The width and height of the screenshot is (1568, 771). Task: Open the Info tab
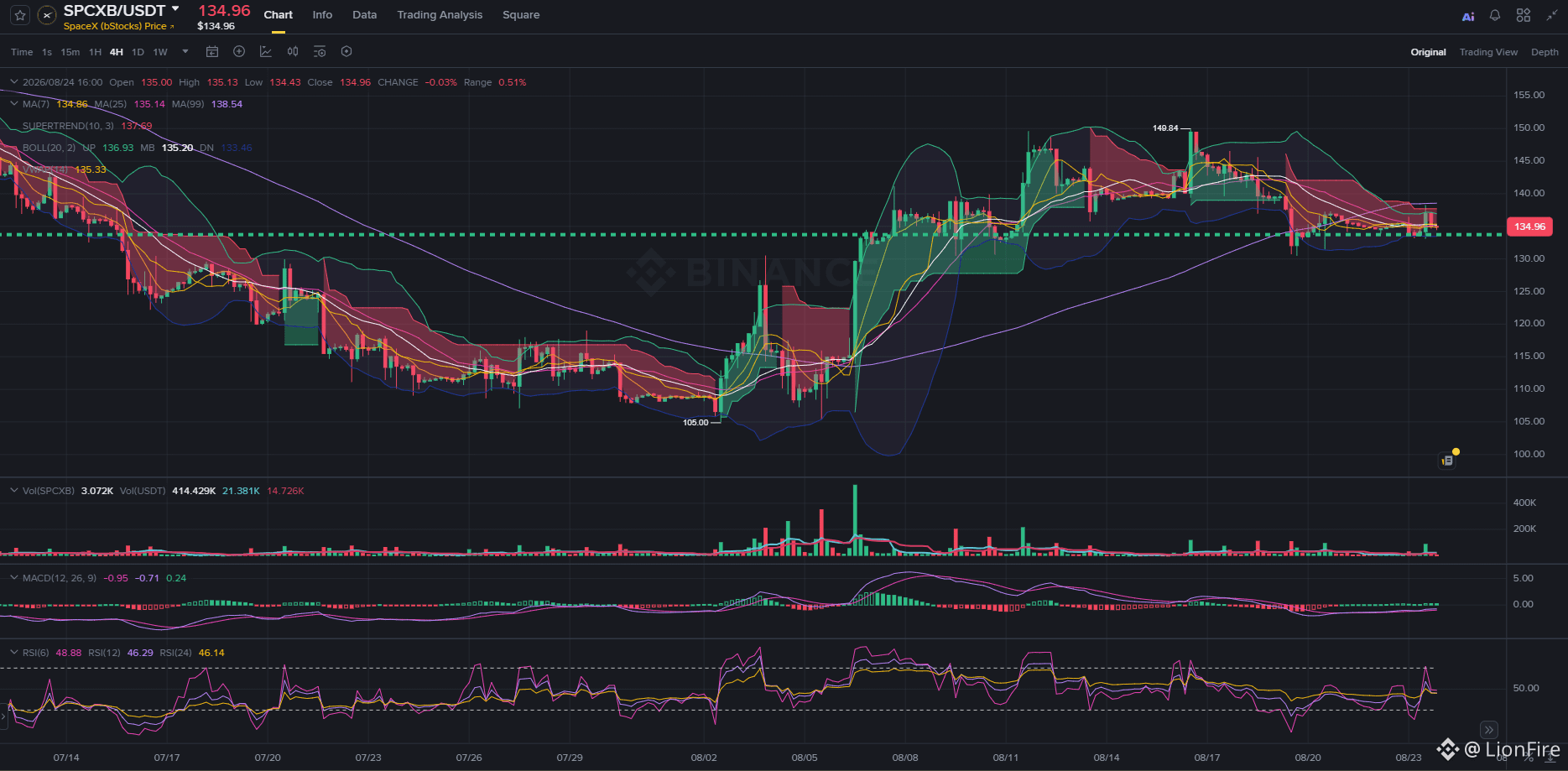click(322, 15)
